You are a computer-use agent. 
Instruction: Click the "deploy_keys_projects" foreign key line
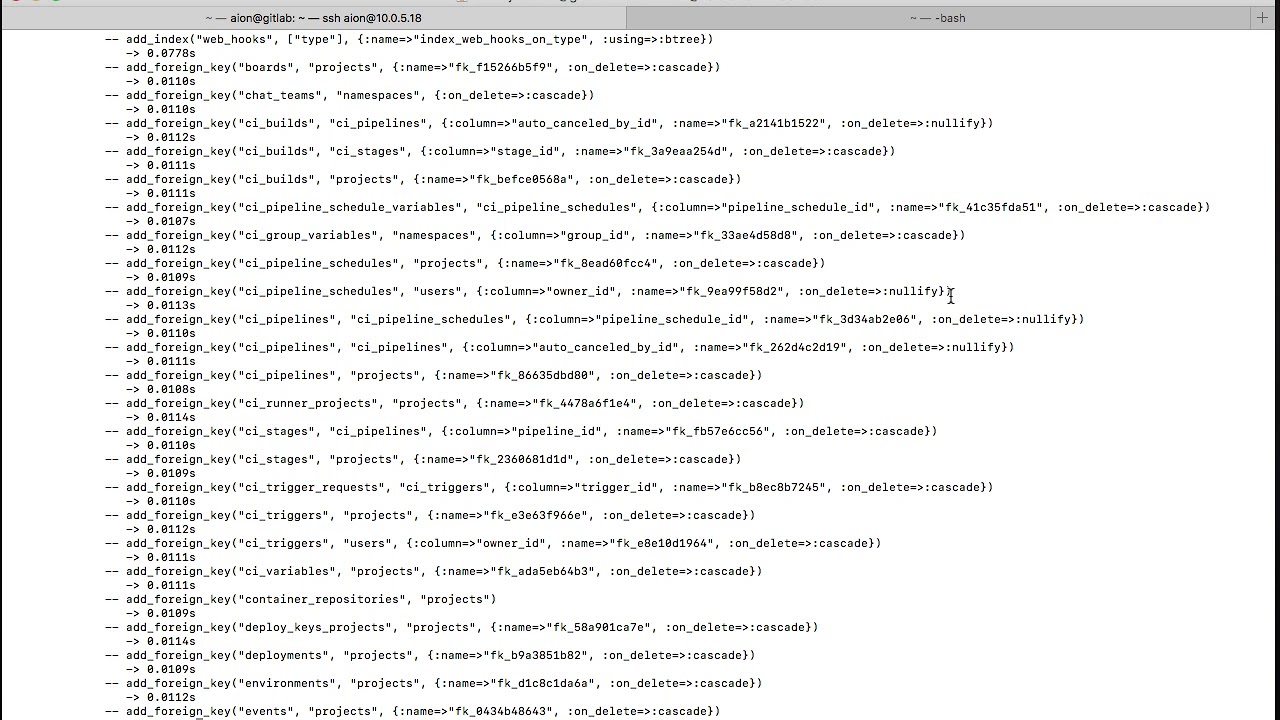tap(461, 627)
